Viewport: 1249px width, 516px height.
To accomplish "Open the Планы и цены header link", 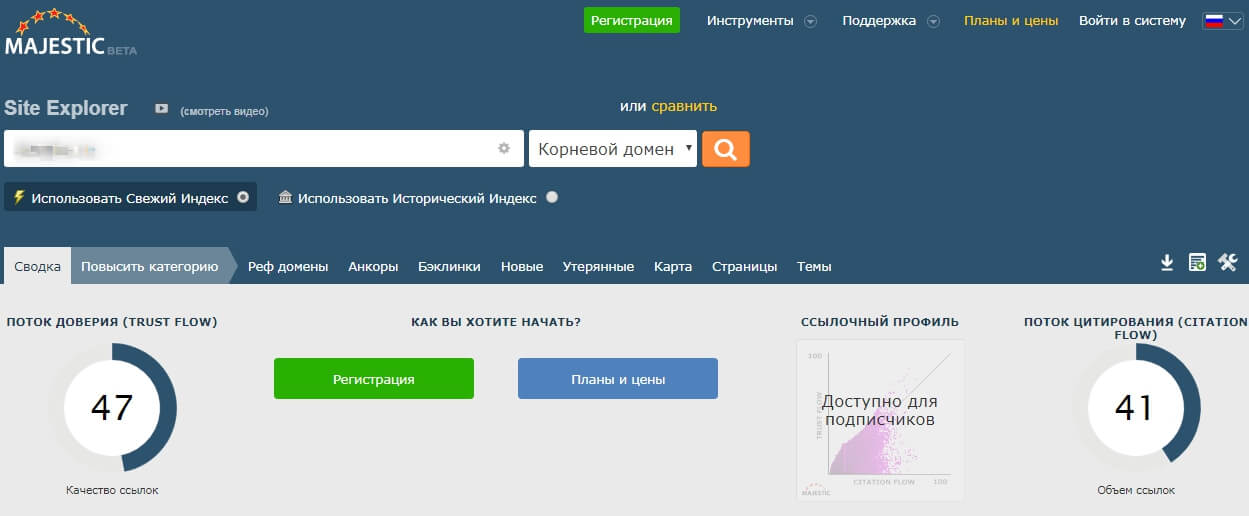I will [x=1011, y=20].
